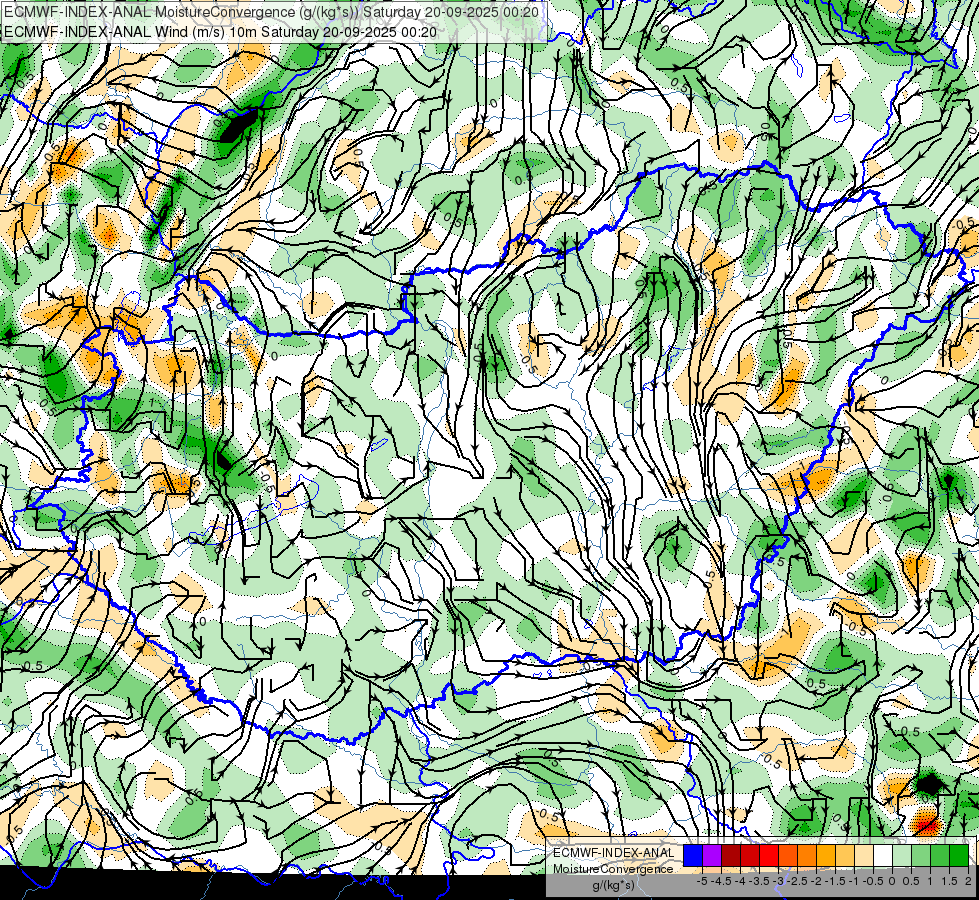Pick the palest green swatch between 0 and 0.5

coord(902,855)
